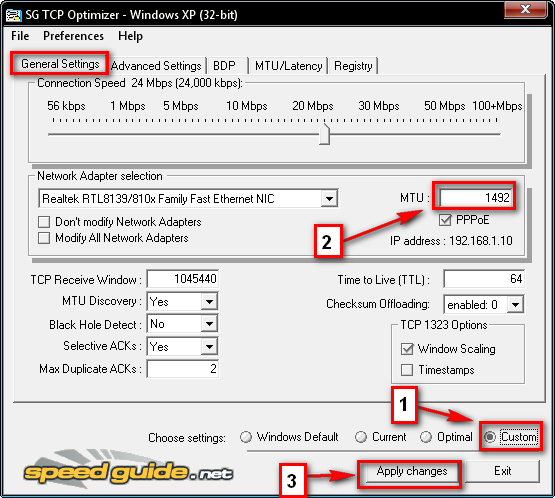Open the File menu

point(20,36)
